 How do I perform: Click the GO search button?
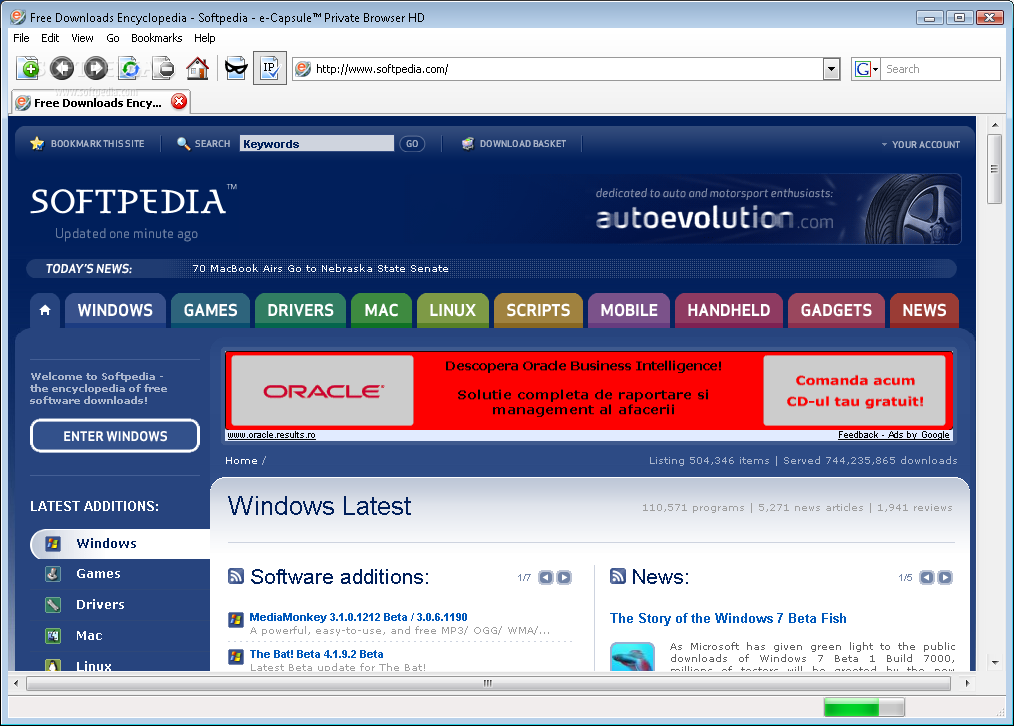(x=412, y=144)
